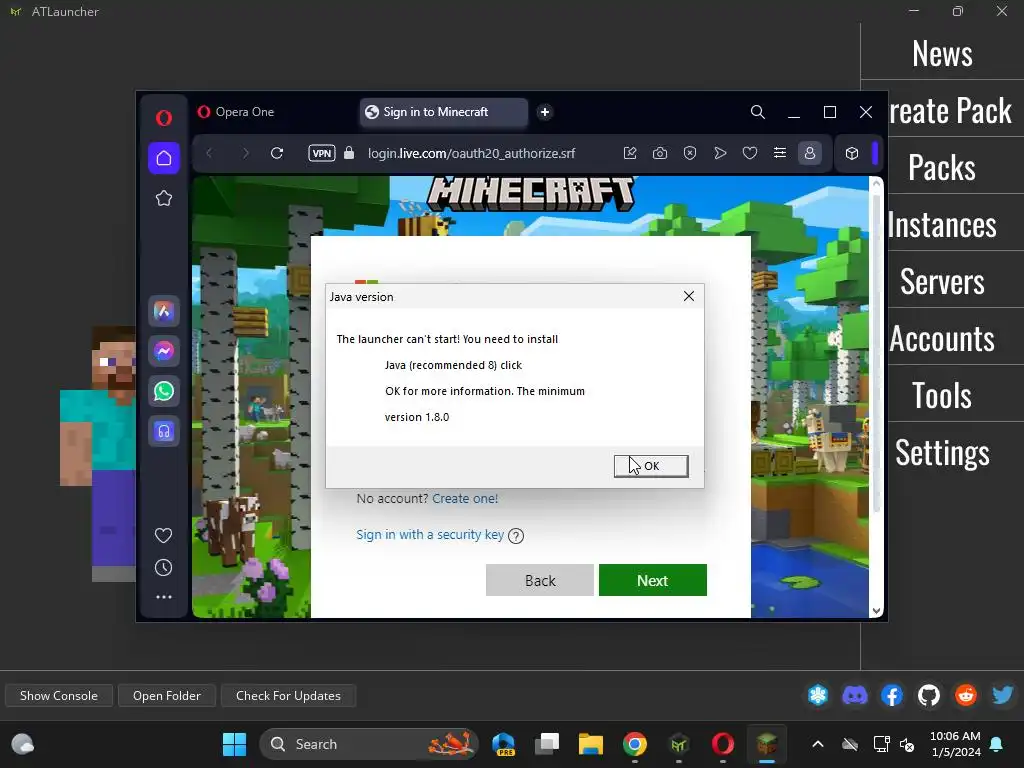The image size is (1024, 768).
Task: Switch to the Packs tab
Action: coord(942,167)
